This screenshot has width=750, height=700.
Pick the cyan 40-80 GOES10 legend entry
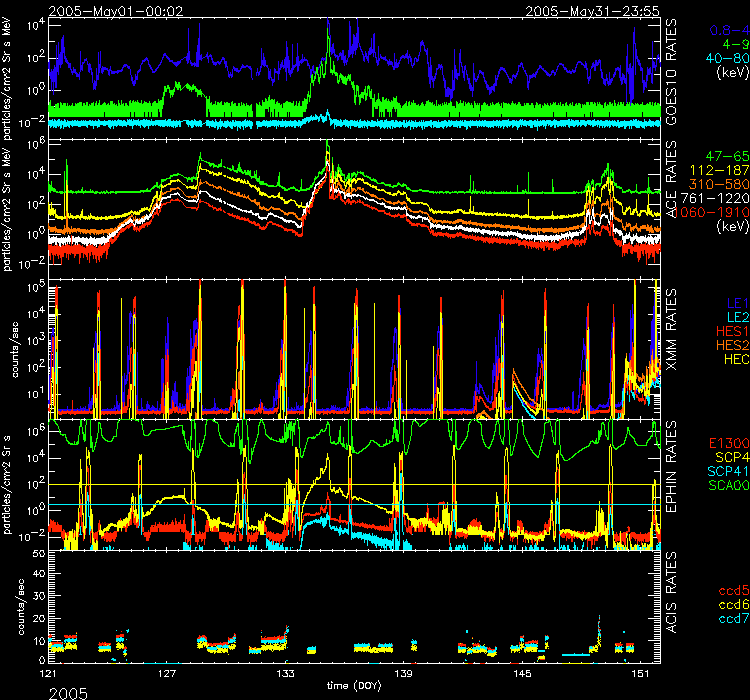[725, 59]
